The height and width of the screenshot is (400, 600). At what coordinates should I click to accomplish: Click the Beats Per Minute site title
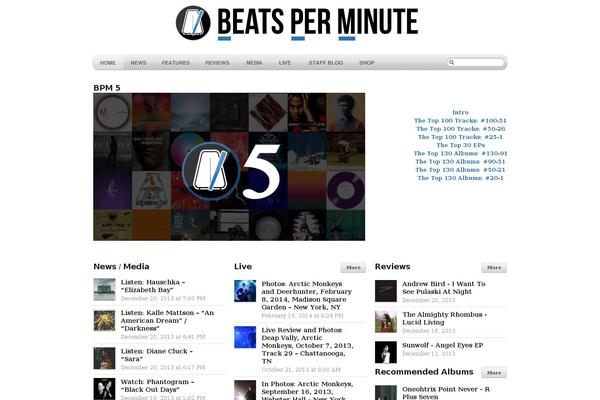click(318, 22)
